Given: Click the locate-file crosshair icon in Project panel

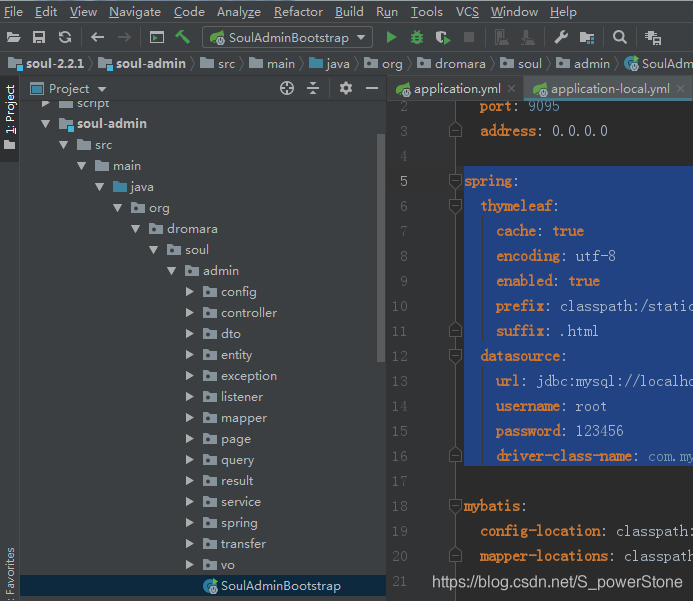Looking at the screenshot, I should coord(287,88).
